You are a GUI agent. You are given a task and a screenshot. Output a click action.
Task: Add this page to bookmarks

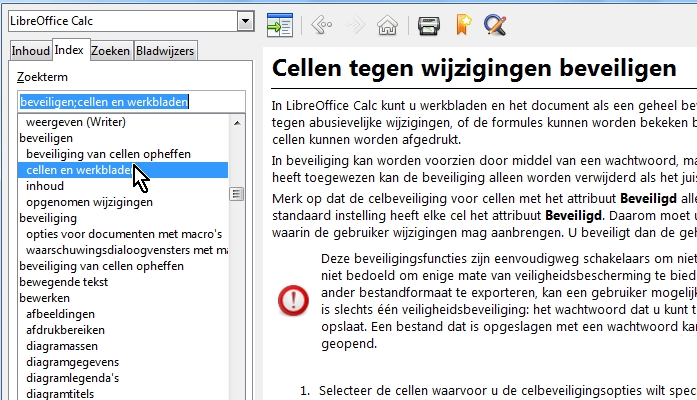click(x=463, y=24)
